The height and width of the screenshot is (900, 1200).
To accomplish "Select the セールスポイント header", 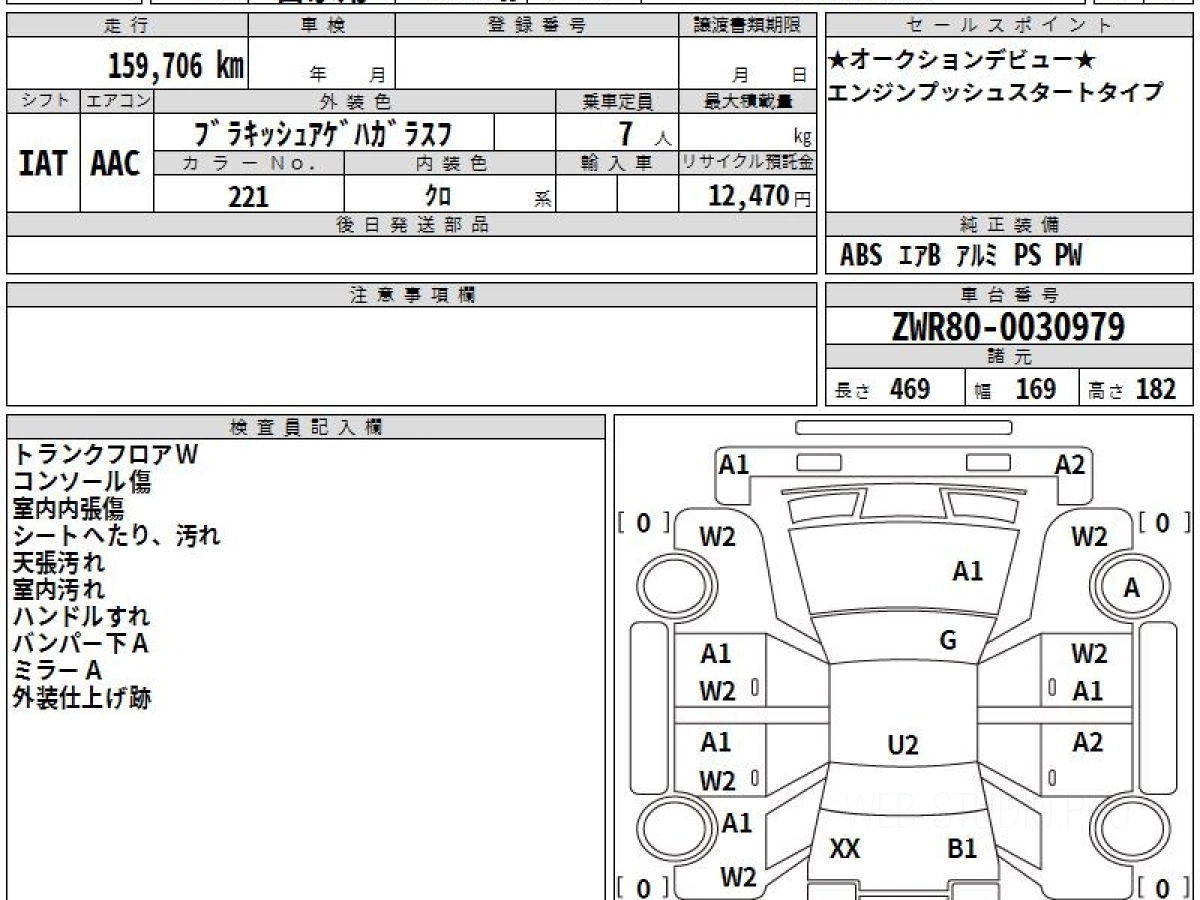I will point(1009,26).
